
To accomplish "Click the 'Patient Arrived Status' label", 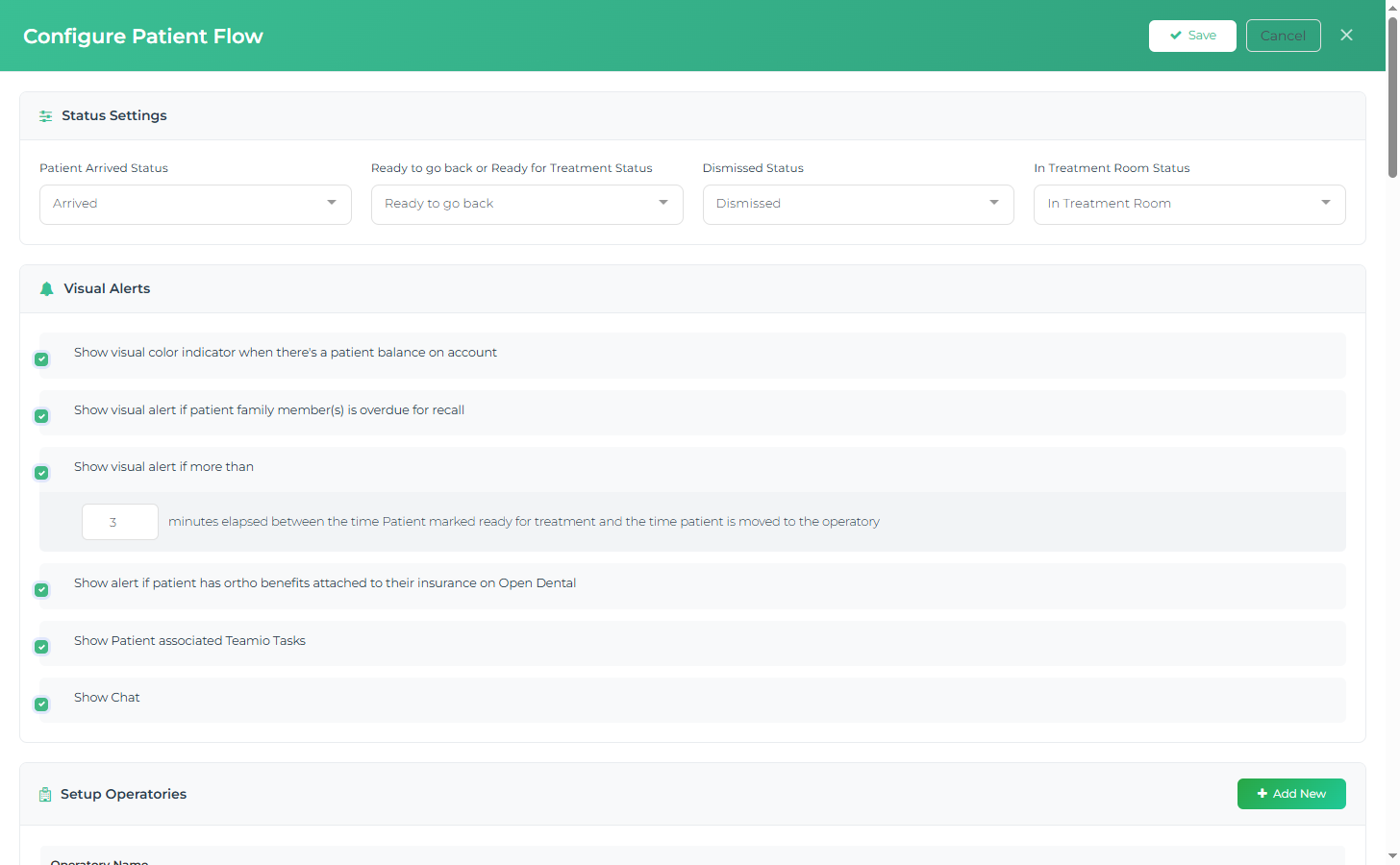I will pos(104,168).
